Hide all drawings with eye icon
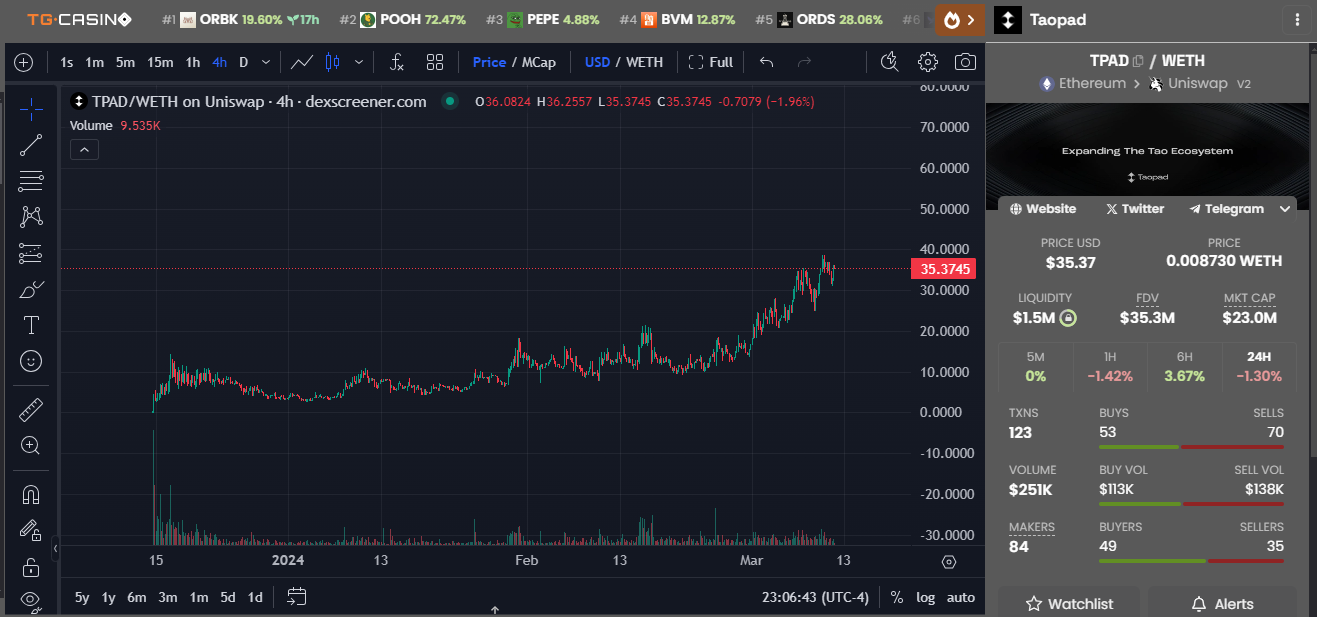Screen dimensions: 1317x617 point(31,601)
